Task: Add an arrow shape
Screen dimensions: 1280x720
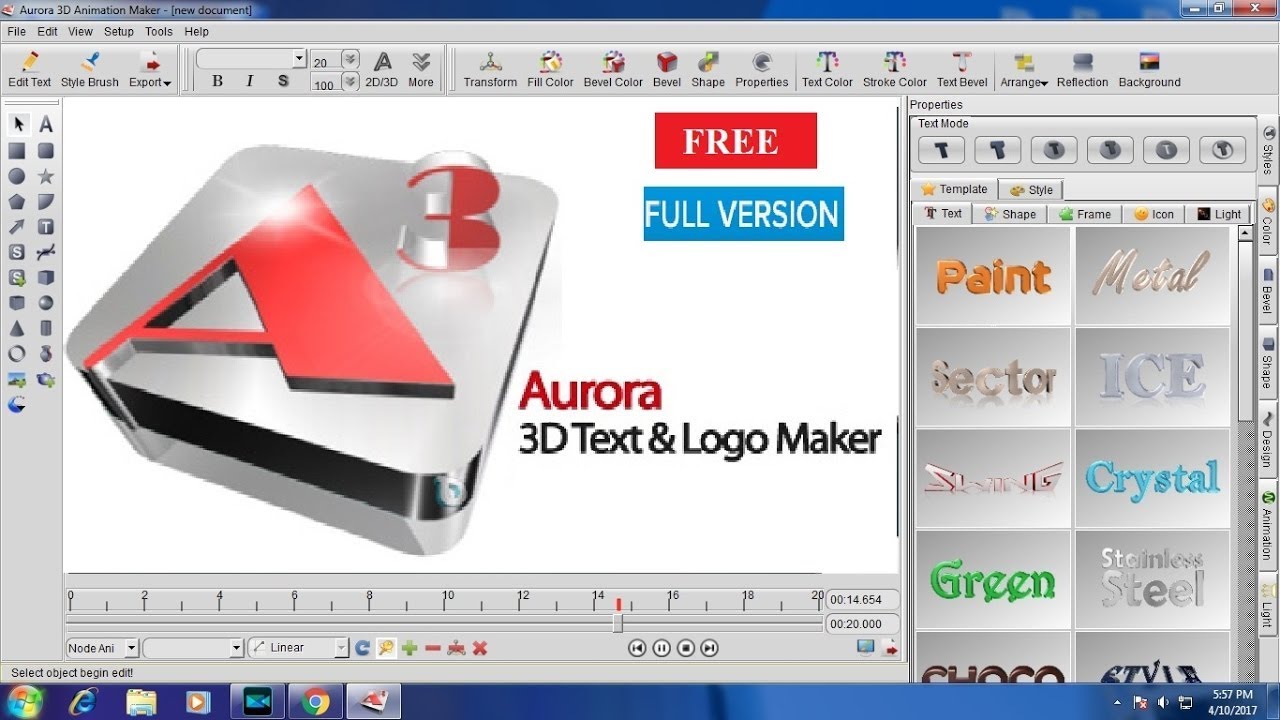Action: (x=18, y=227)
